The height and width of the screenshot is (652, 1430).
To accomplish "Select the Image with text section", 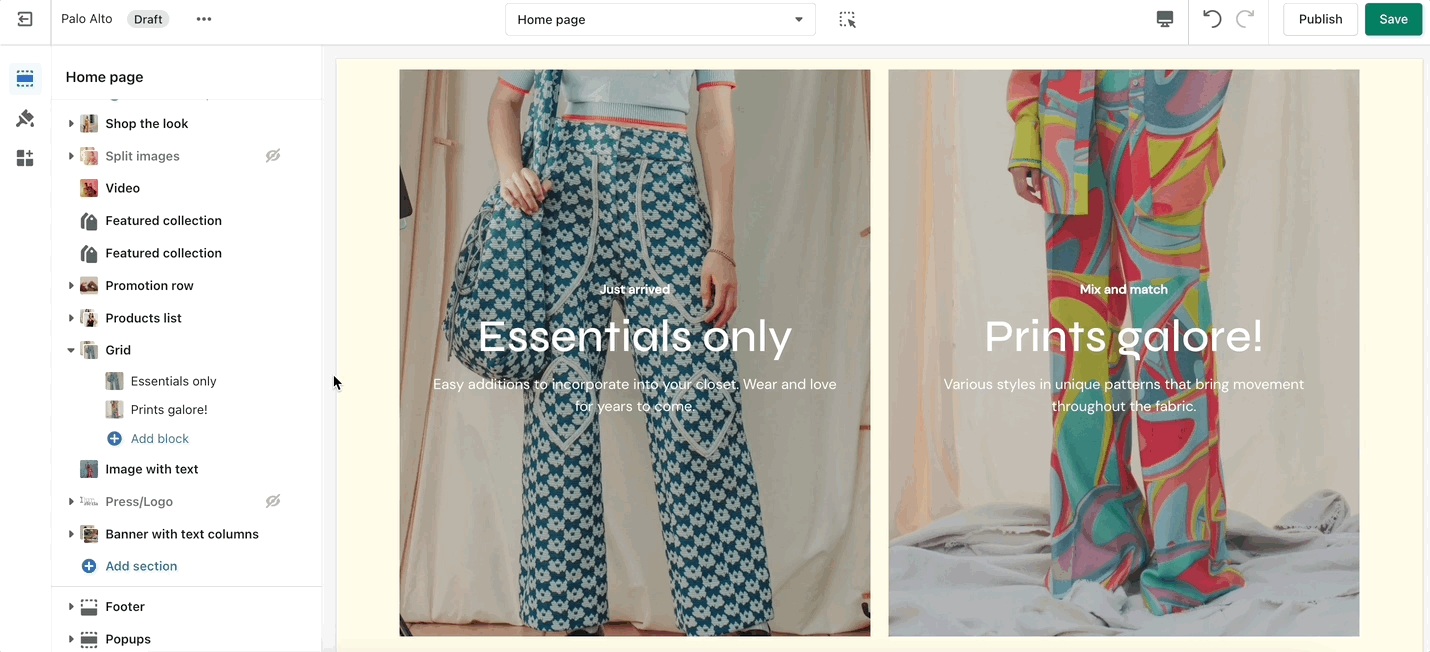I will point(151,469).
